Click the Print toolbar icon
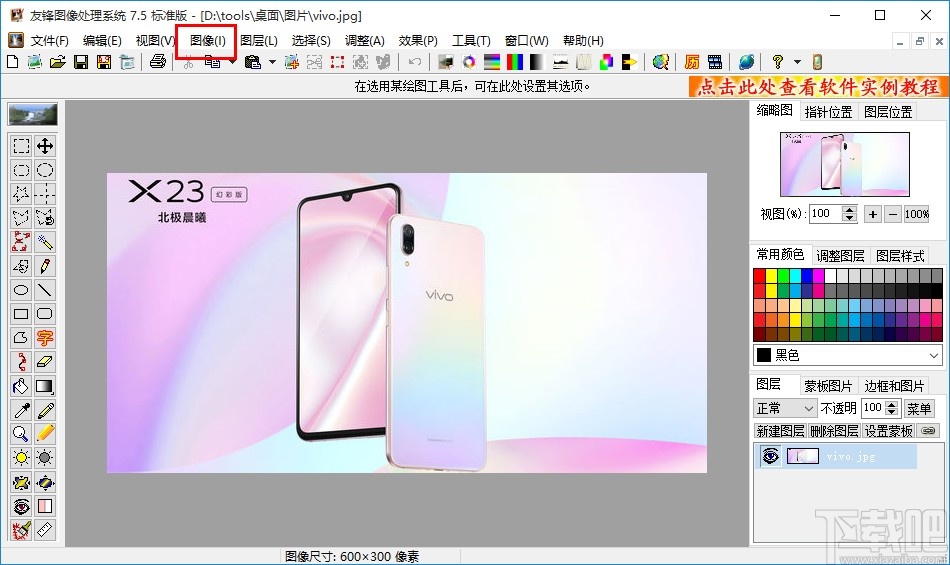 tap(158, 62)
